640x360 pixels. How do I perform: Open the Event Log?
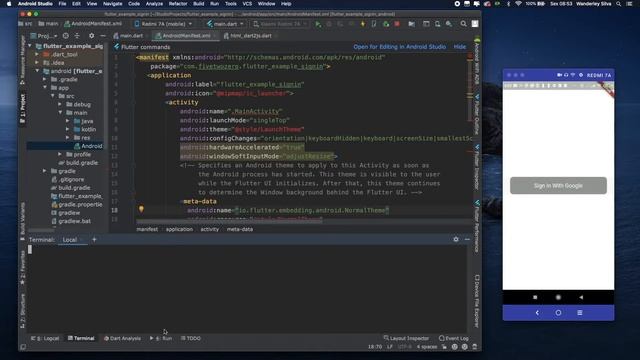(453, 338)
